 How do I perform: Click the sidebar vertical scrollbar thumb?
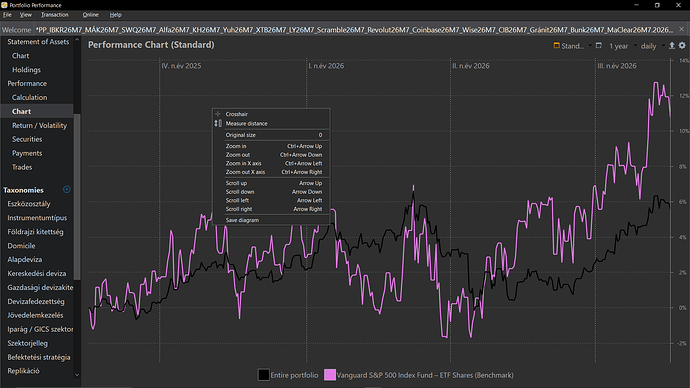point(77,197)
